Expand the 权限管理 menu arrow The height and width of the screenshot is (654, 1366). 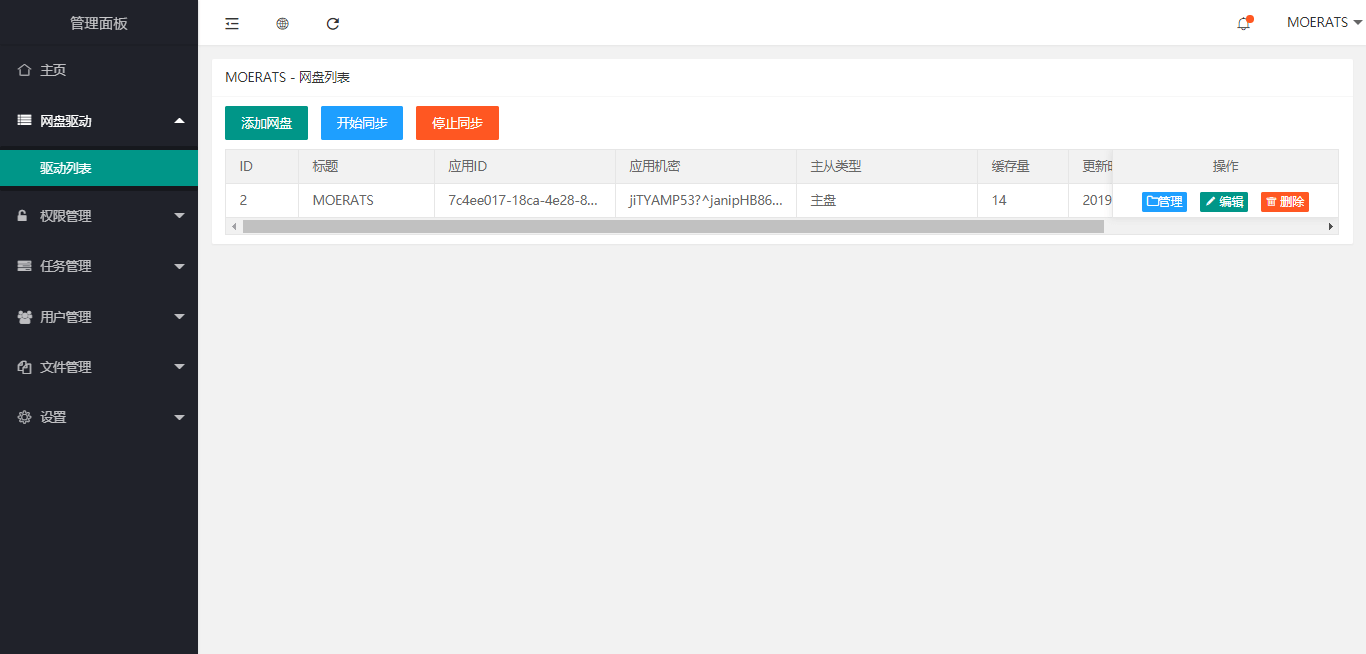click(179, 215)
